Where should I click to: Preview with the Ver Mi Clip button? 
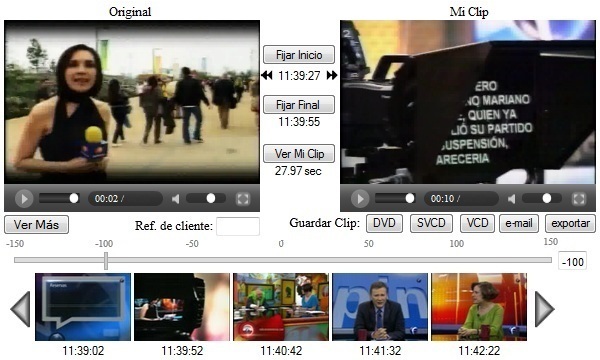pos(299,153)
